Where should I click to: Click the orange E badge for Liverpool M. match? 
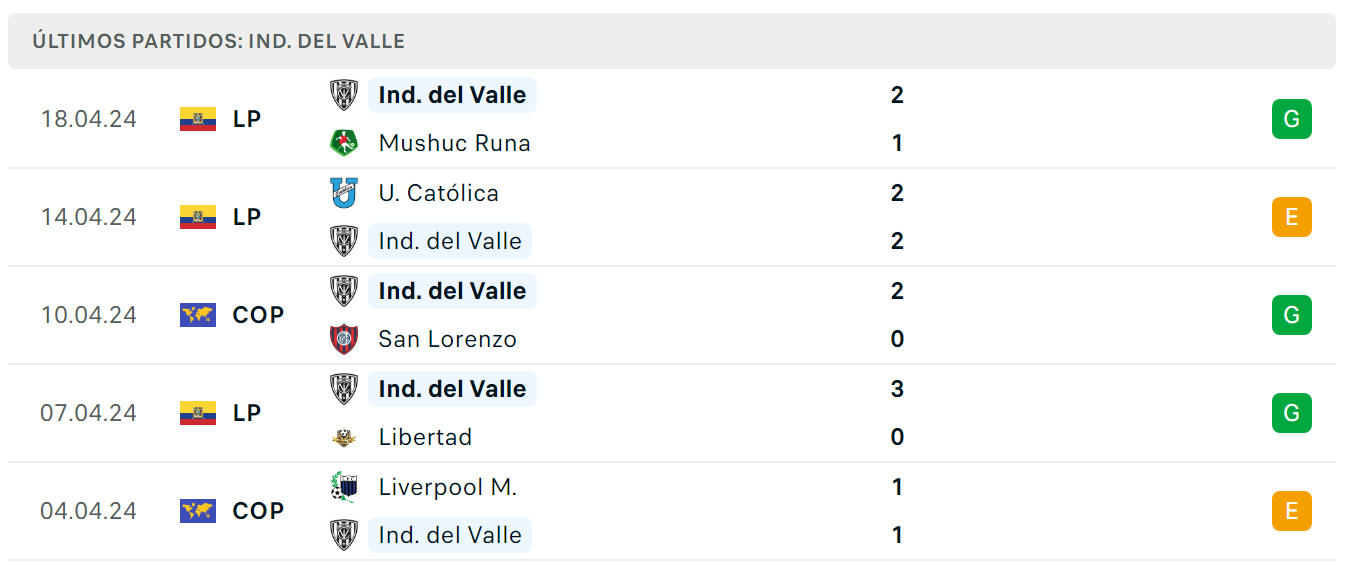pyautogui.click(x=1292, y=511)
